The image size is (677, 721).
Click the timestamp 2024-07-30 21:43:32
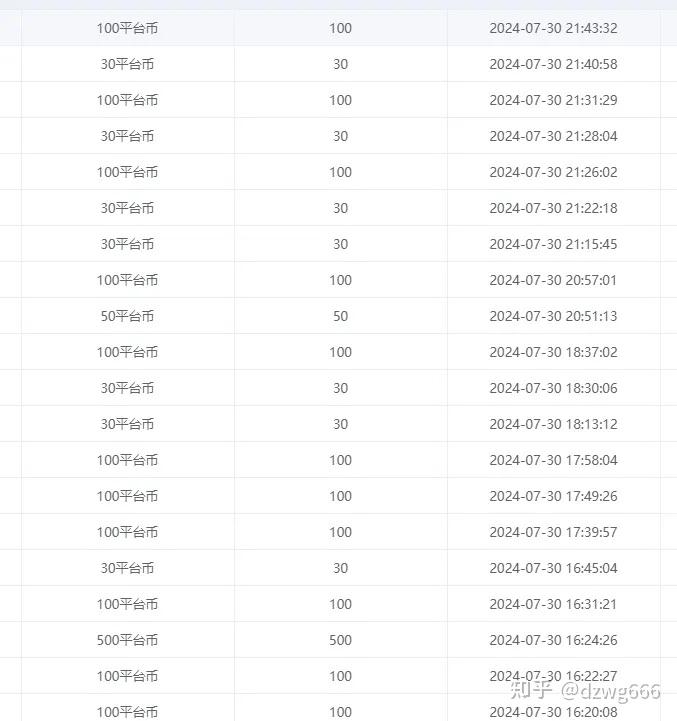pos(553,28)
